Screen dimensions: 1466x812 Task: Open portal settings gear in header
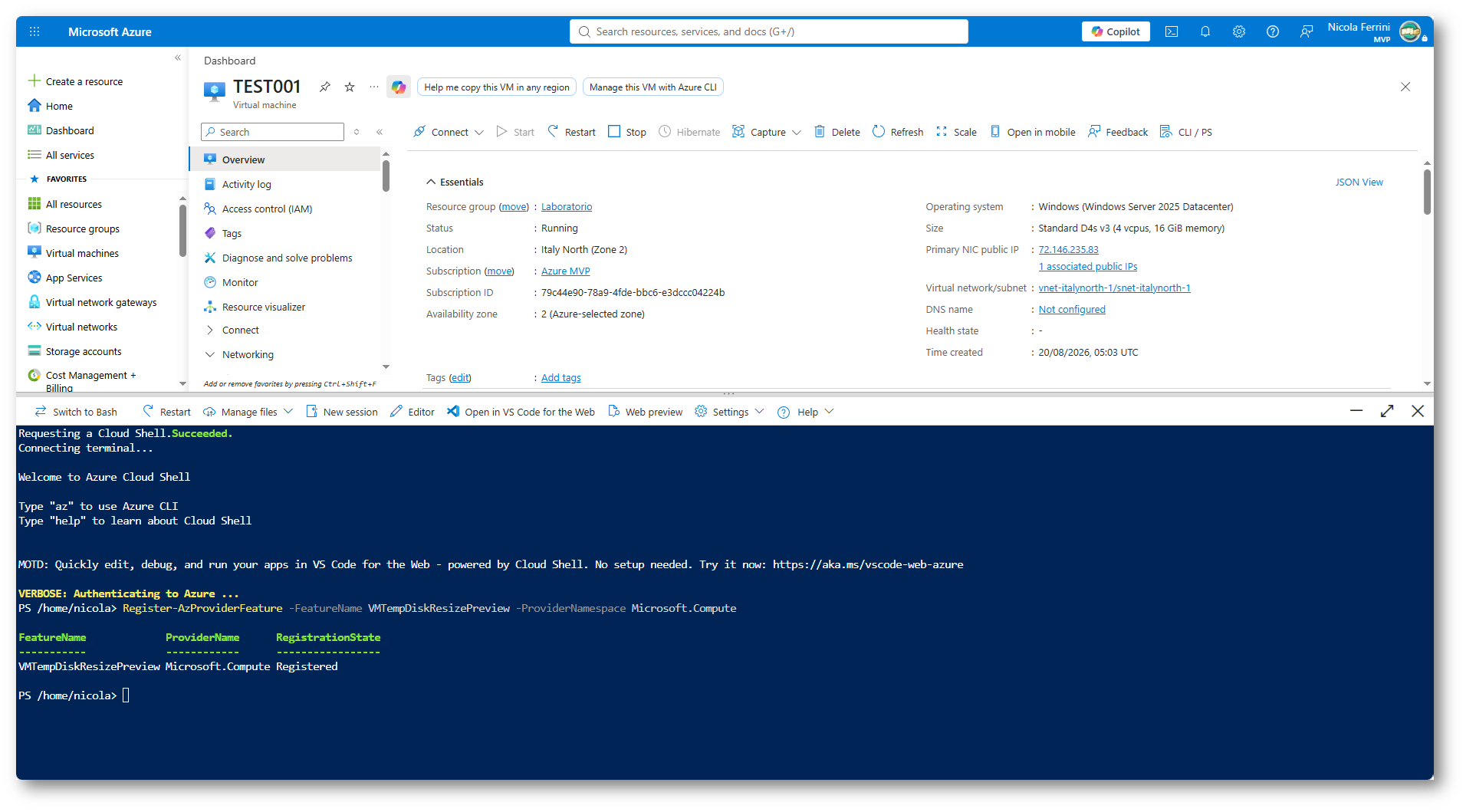[1239, 31]
